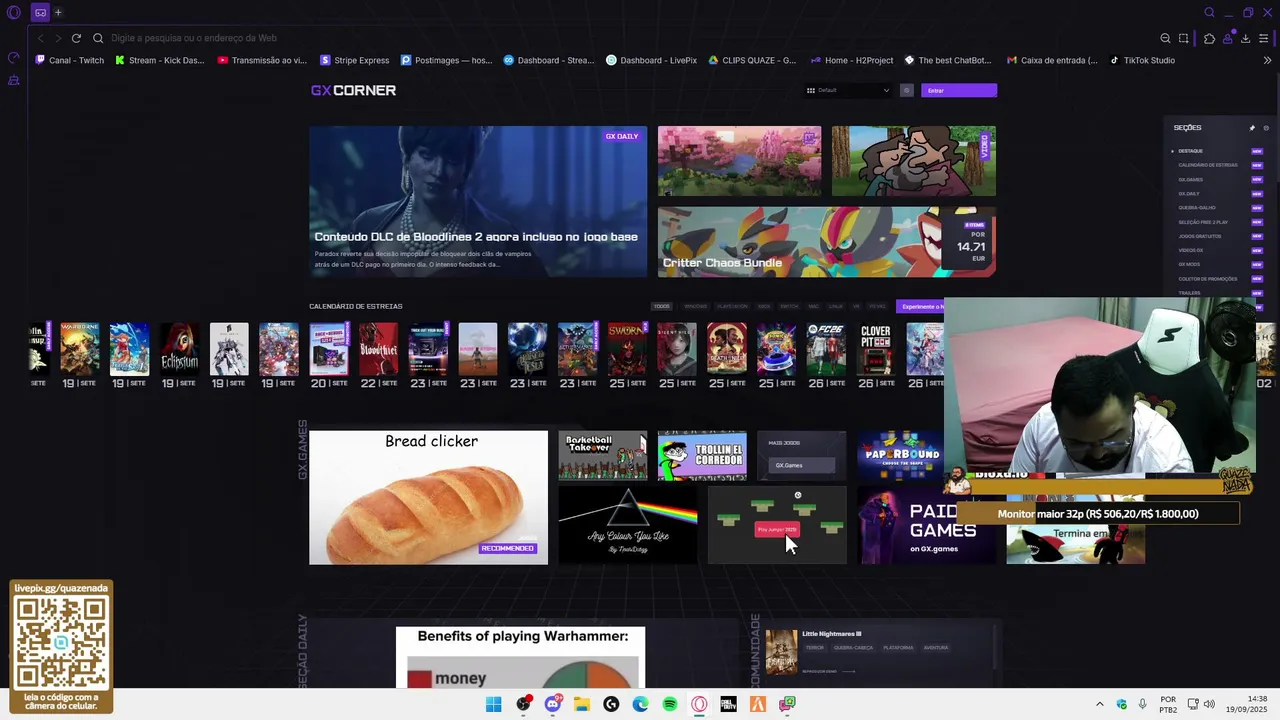The height and width of the screenshot is (720, 1280).
Task: Open Paperbound game thumbnail
Action: point(900,456)
